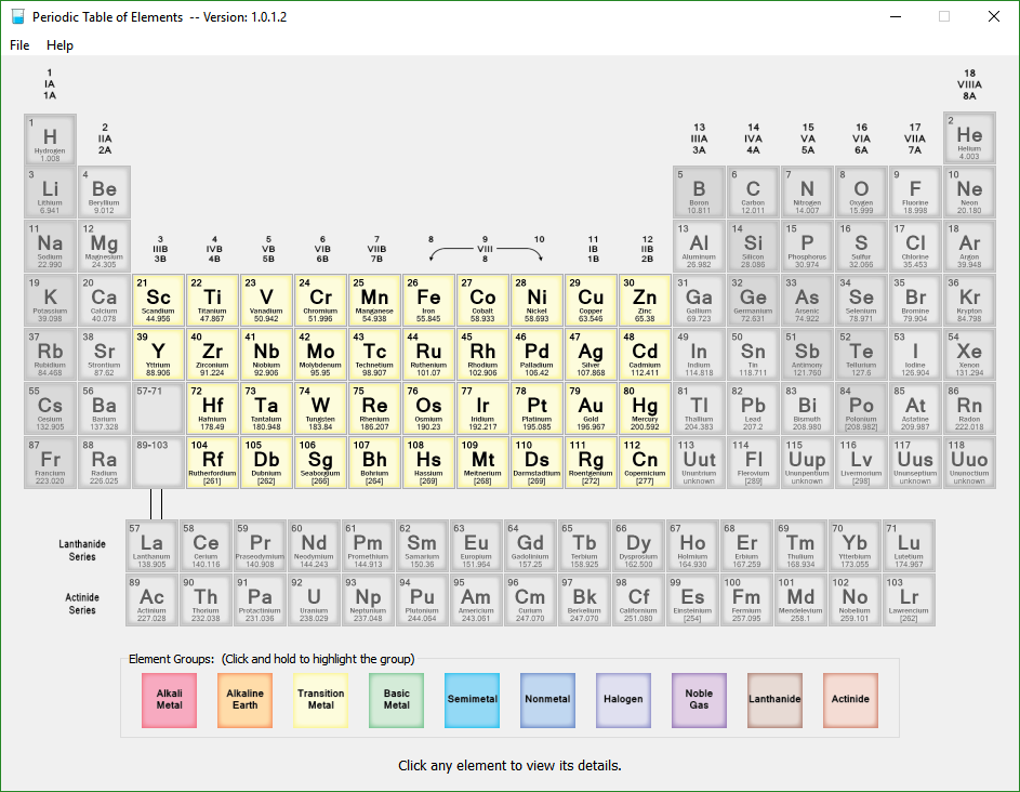Click the Beryllium (Be) tile
The height and width of the screenshot is (792, 1020).
104,192
